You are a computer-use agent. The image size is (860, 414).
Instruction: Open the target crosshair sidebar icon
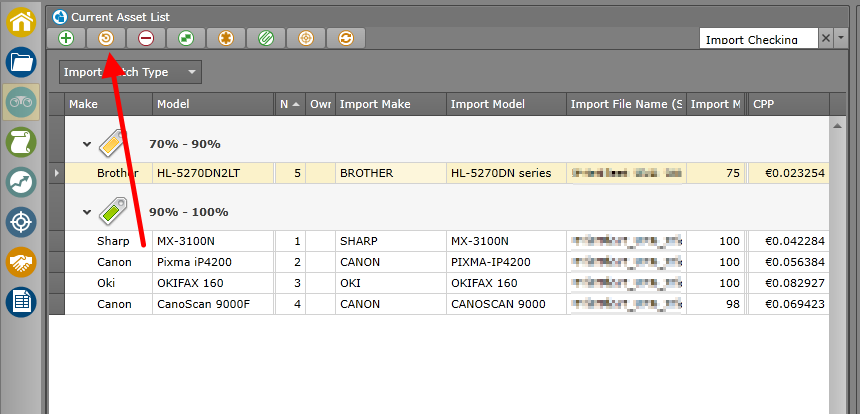point(21,223)
